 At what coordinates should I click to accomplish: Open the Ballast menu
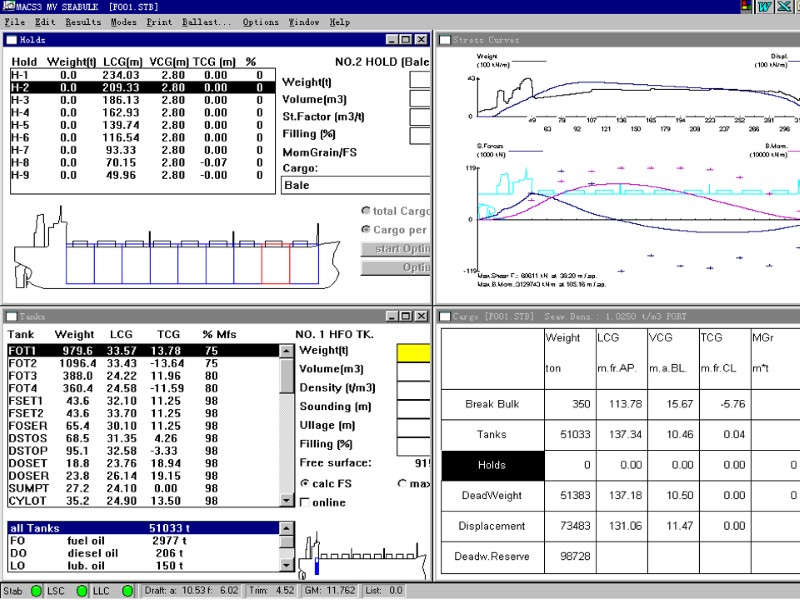(x=205, y=22)
